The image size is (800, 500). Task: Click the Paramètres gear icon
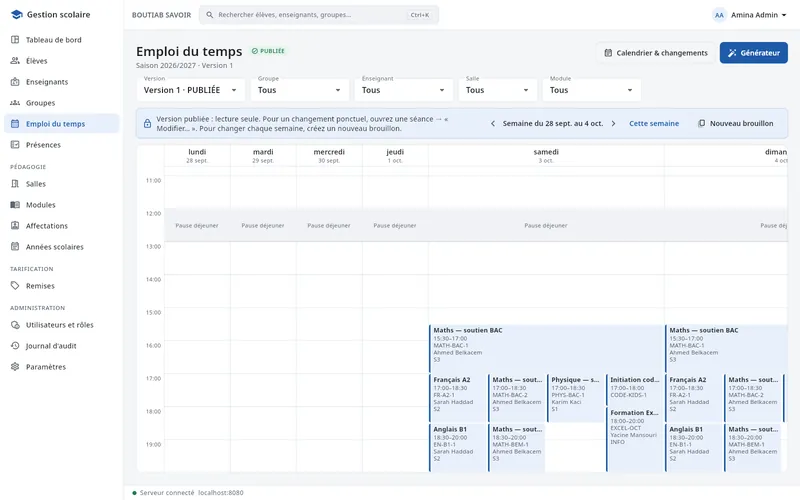15,367
